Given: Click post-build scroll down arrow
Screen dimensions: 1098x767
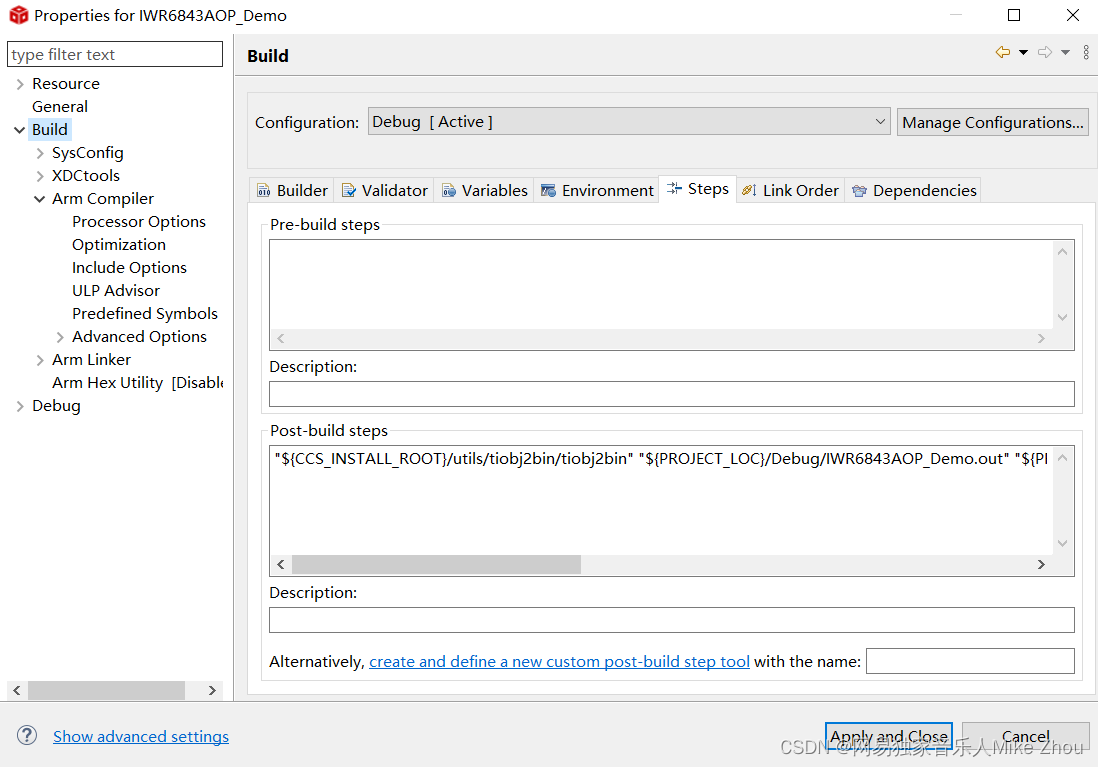Looking at the screenshot, I should pos(1062,544).
